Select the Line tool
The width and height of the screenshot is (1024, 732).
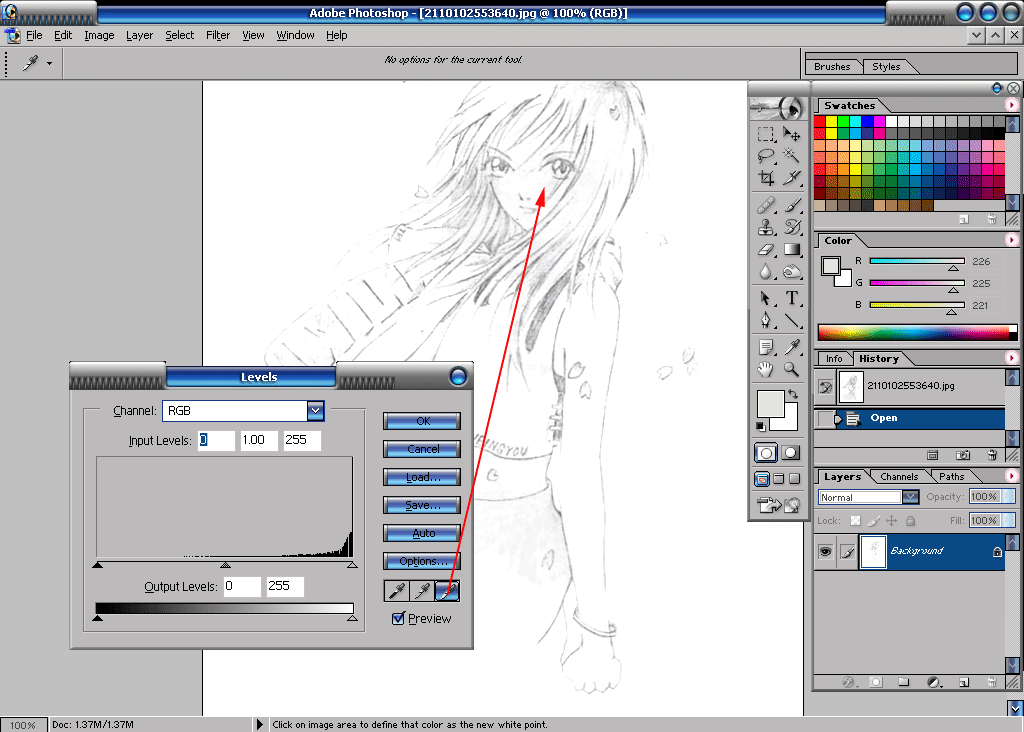coord(792,320)
